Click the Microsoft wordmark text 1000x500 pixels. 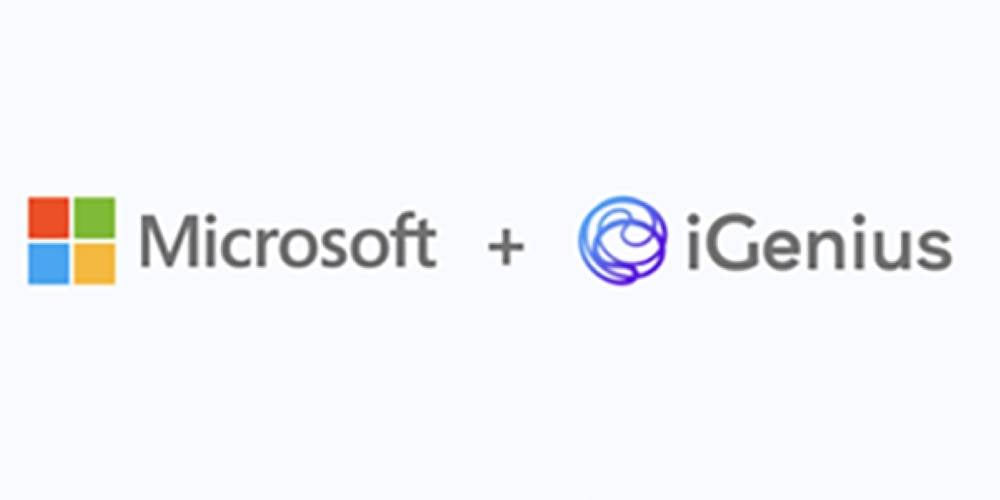[x=288, y=240]
